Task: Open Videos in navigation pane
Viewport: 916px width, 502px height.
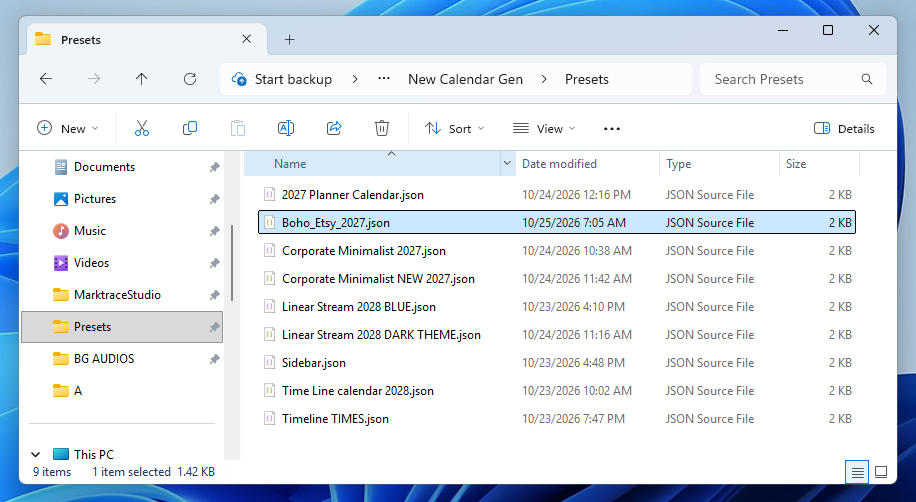Action: point(91,263)
